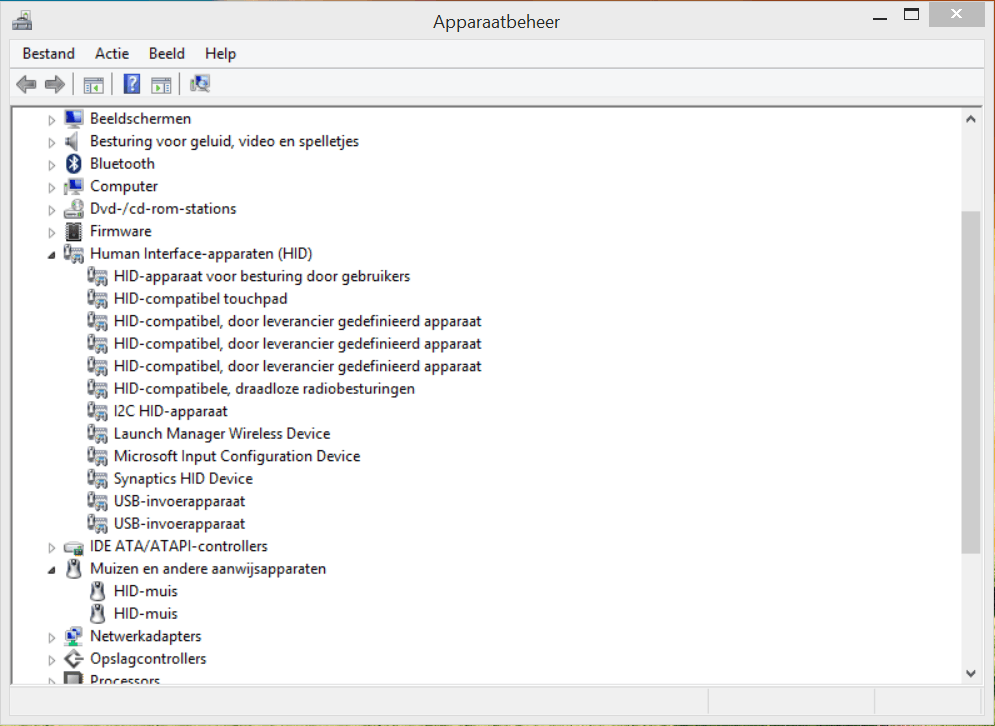995x726 pixels.
Task: Expand the Computer node
Action: click(52, 187)
